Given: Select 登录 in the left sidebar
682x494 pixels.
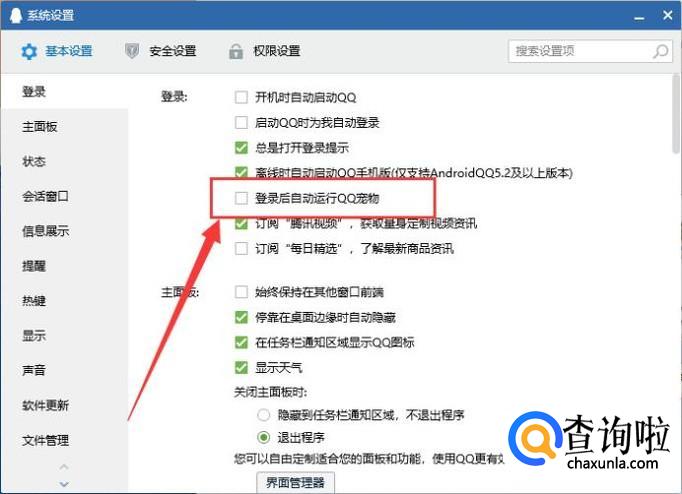Looking at the screenshot, I should [x=64, y=91].
